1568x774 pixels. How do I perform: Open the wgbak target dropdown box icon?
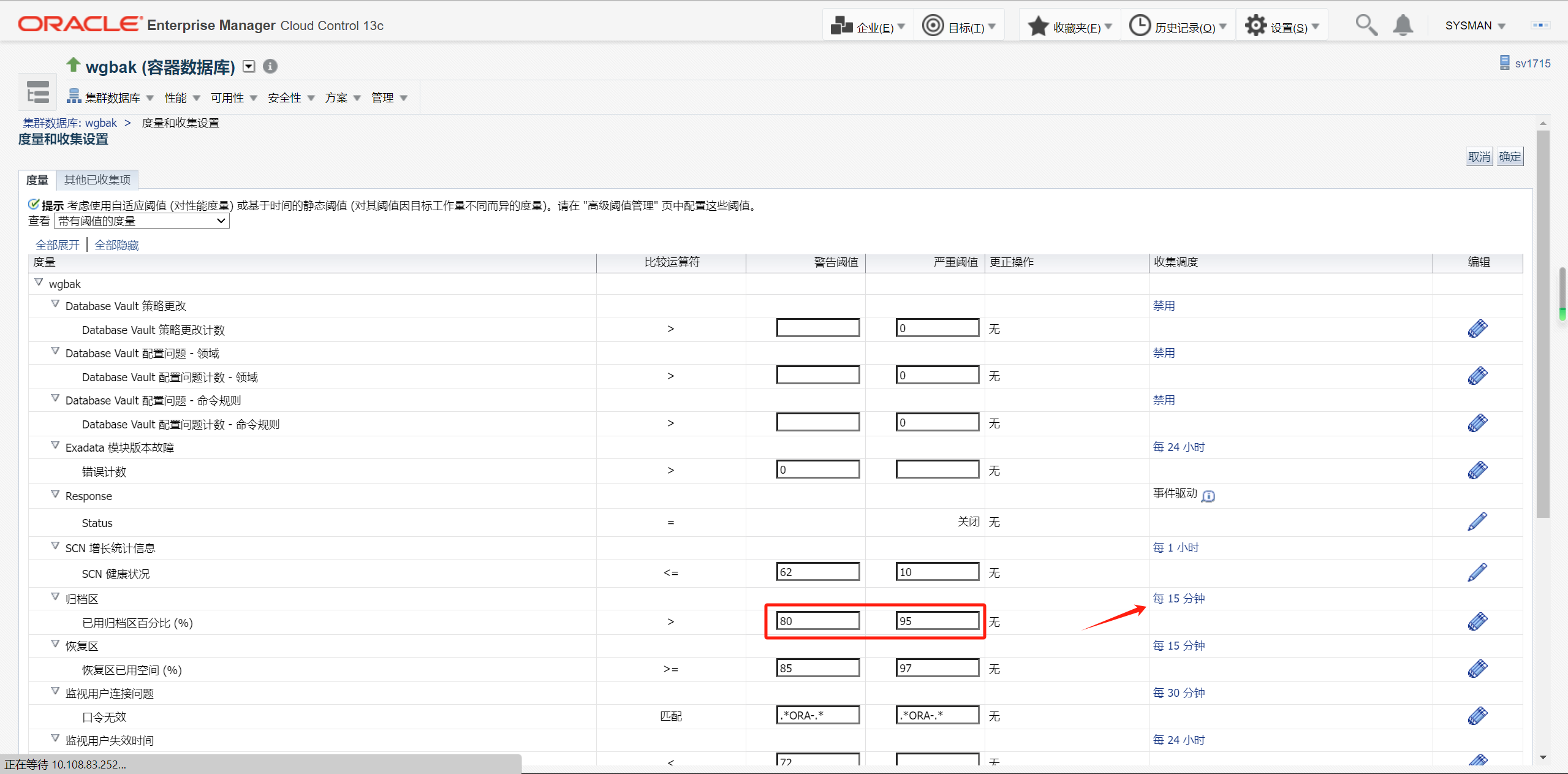pos(249,66)
